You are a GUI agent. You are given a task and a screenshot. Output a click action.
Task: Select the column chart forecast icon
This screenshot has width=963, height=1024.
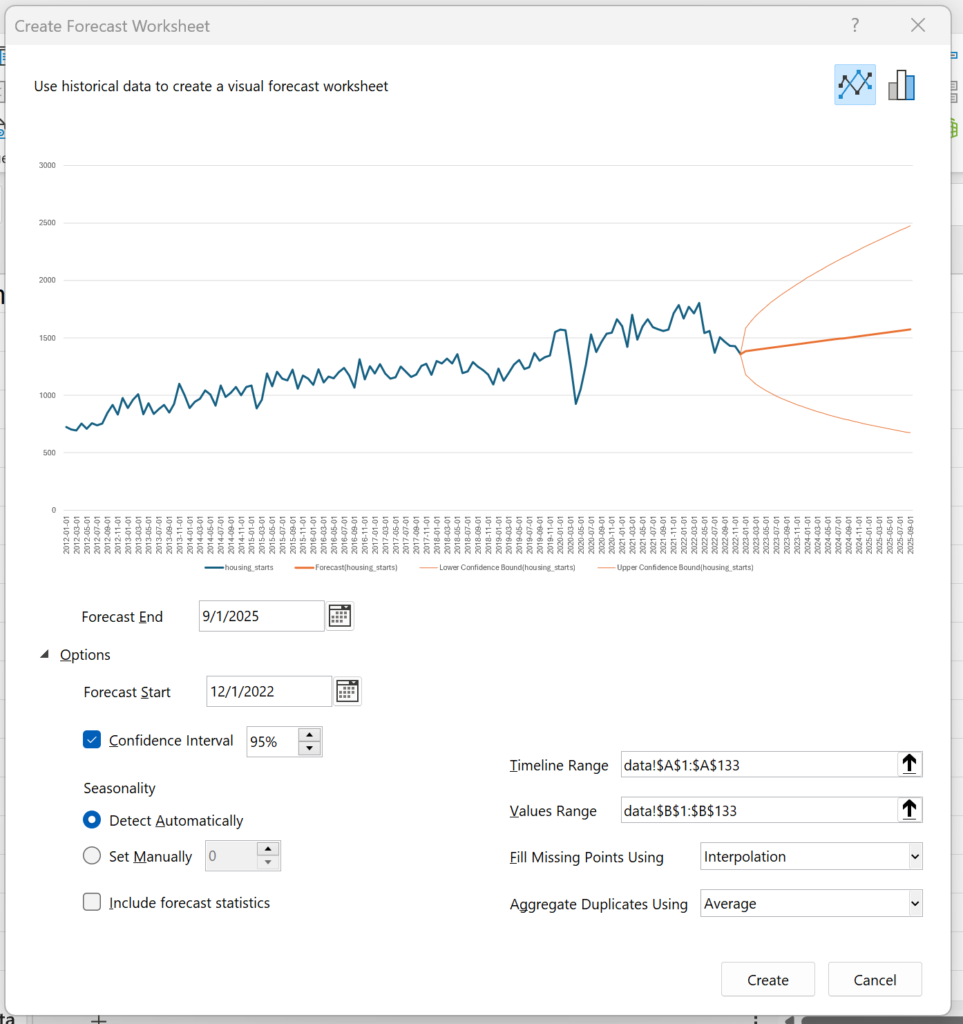click(x=901, y=85)
